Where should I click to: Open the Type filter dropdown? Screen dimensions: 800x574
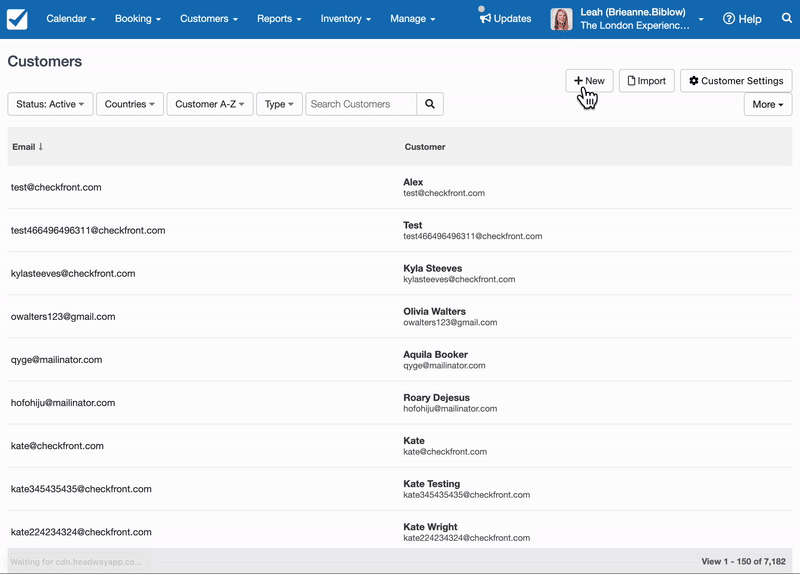pyautogui.click(x=279, y=104)
